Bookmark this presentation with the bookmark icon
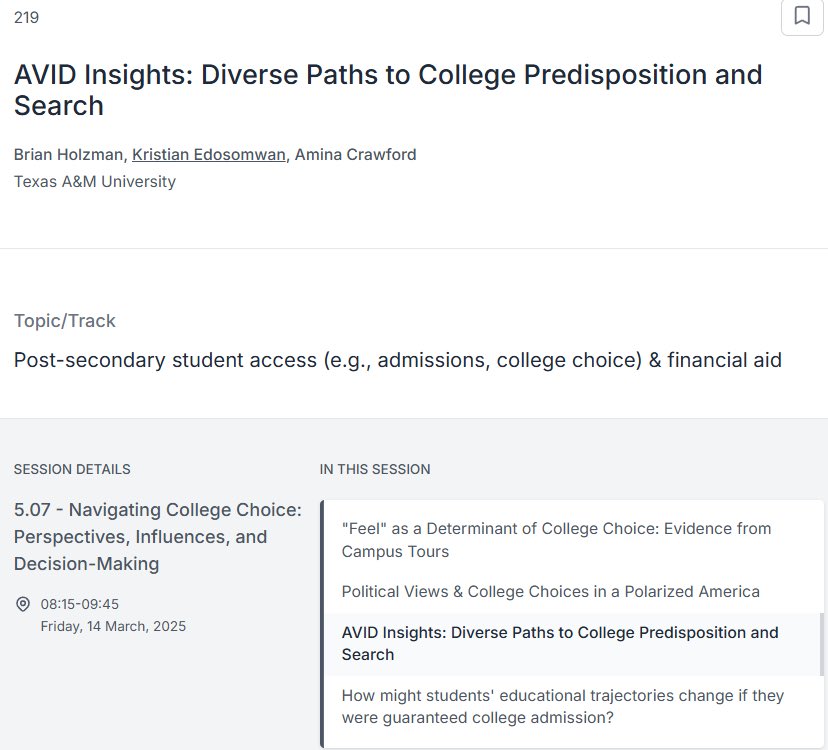This screenshot has width=828, height=750. [802, 16]
